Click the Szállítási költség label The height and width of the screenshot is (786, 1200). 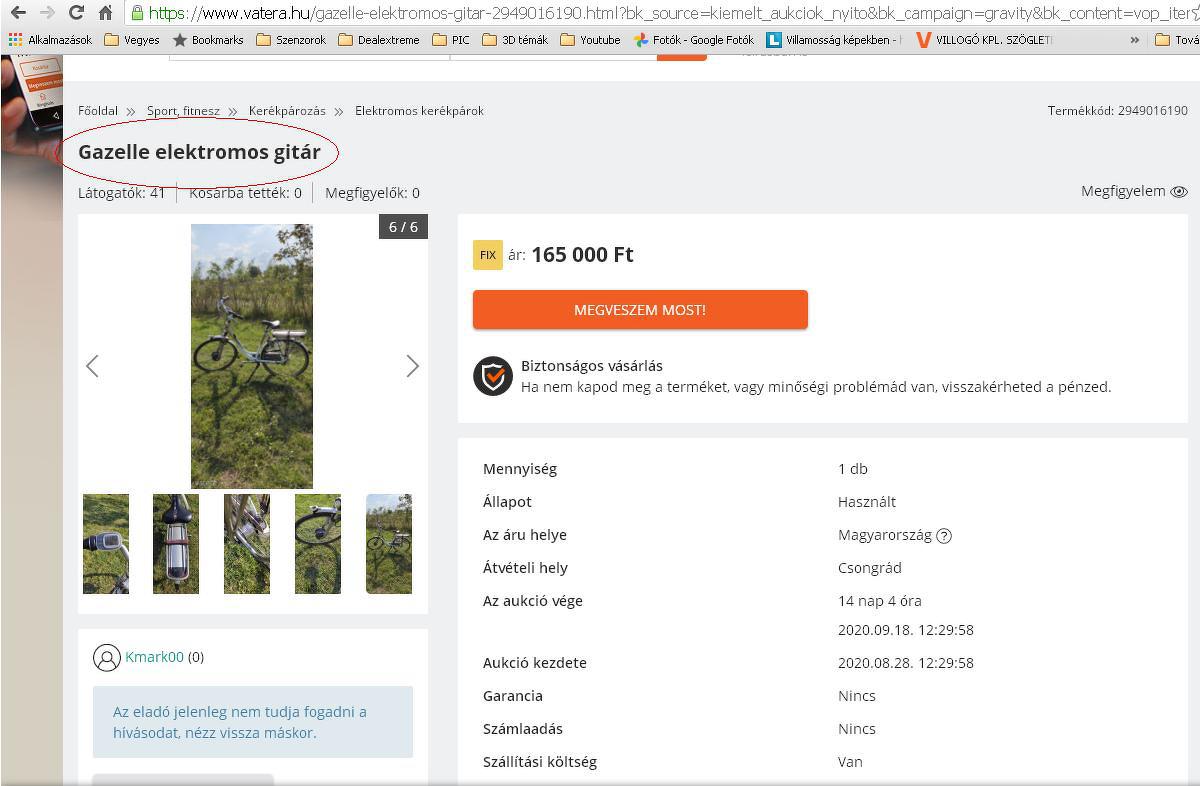(540, 762)
